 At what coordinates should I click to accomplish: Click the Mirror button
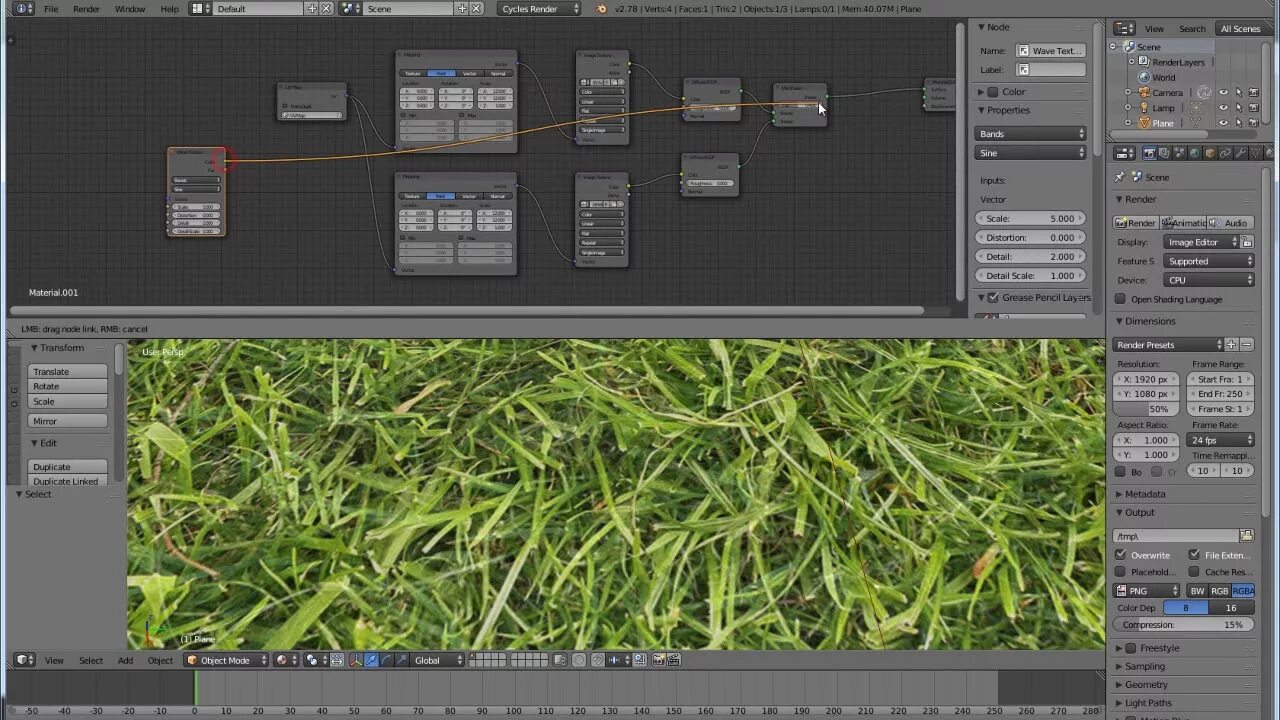click(68, 421)
